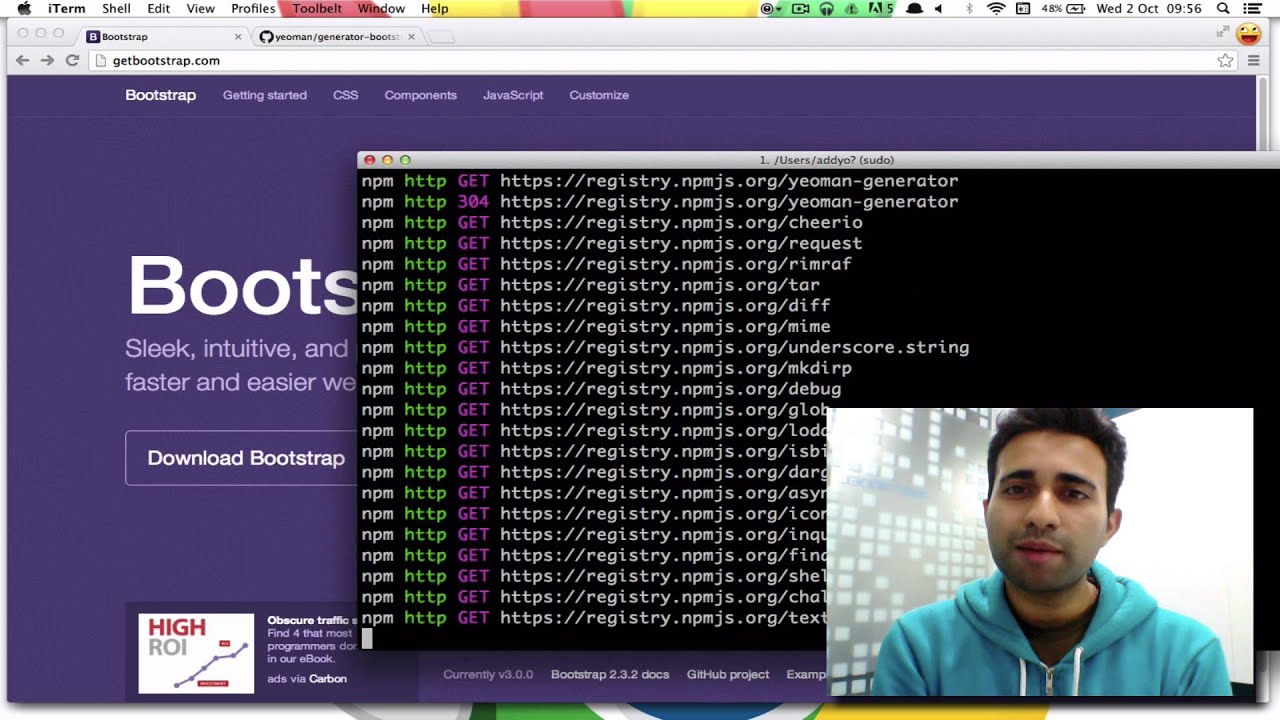Viewport: 1280px width, 720px height.
Task: Open JavaScript in Bootstrap navbar
Action: [x=513, y=95]
